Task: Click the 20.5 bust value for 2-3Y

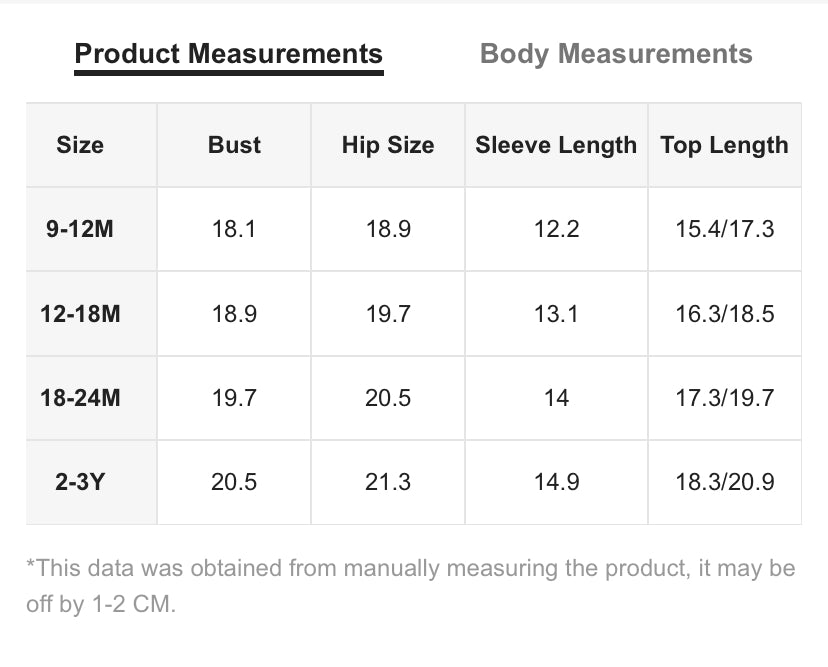Action: 234,482
